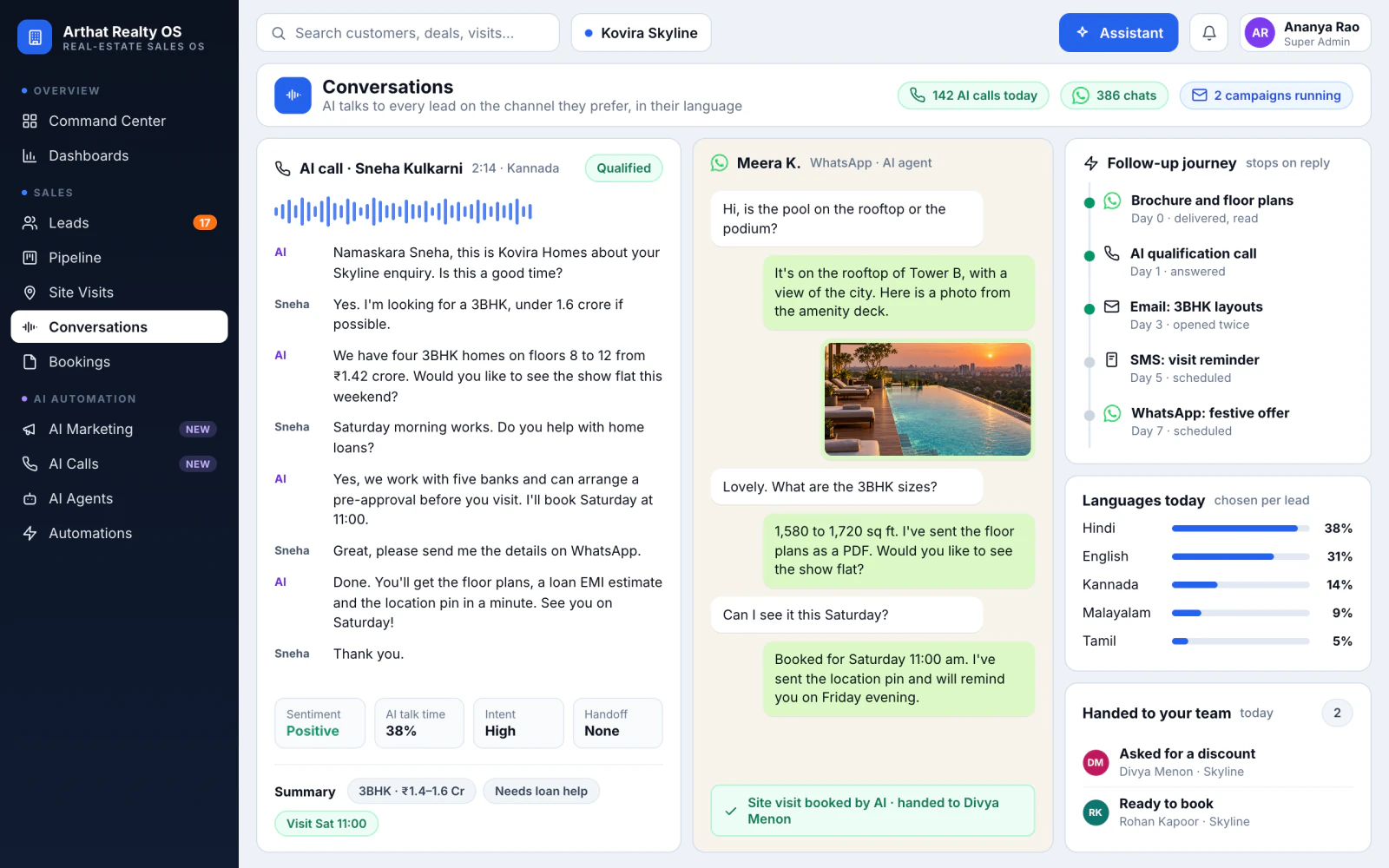Click the Malayalam 9% value
The height and width of the screenshot is (868, 1389).
(x=1342, y=613)
